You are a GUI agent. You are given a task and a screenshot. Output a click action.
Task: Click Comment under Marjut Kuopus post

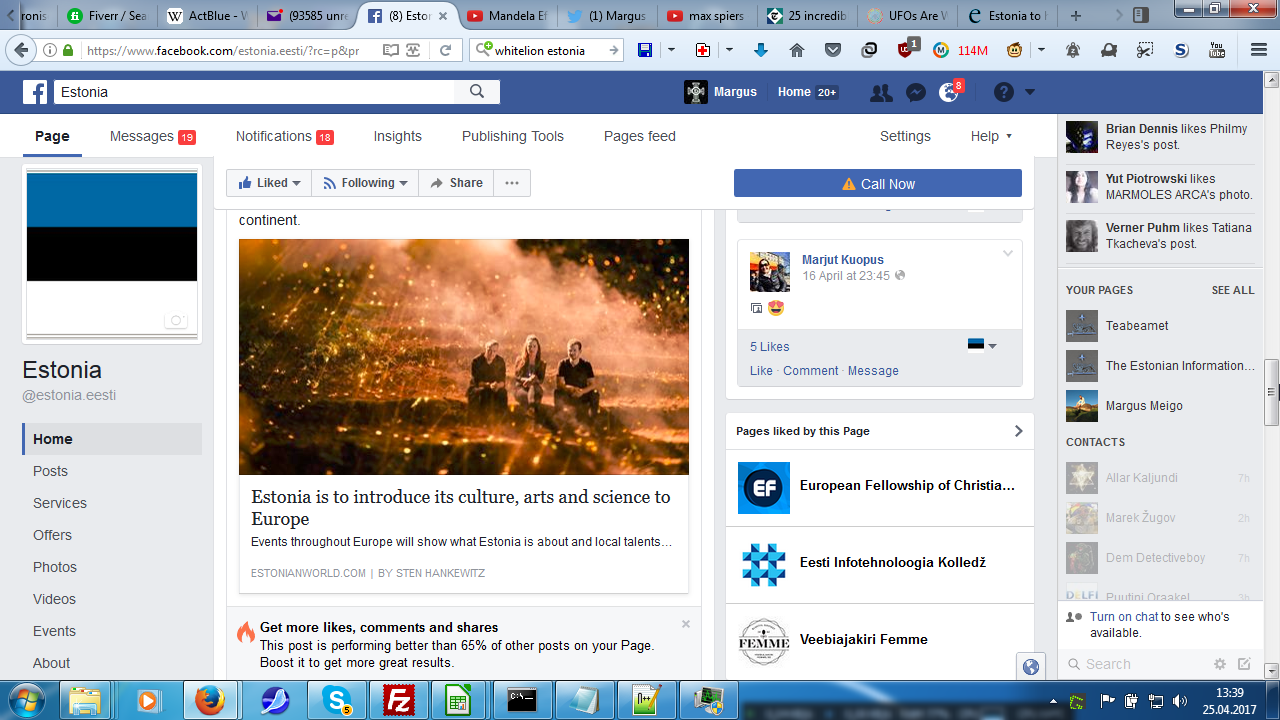pyautogui.click(x=811, y=371)
